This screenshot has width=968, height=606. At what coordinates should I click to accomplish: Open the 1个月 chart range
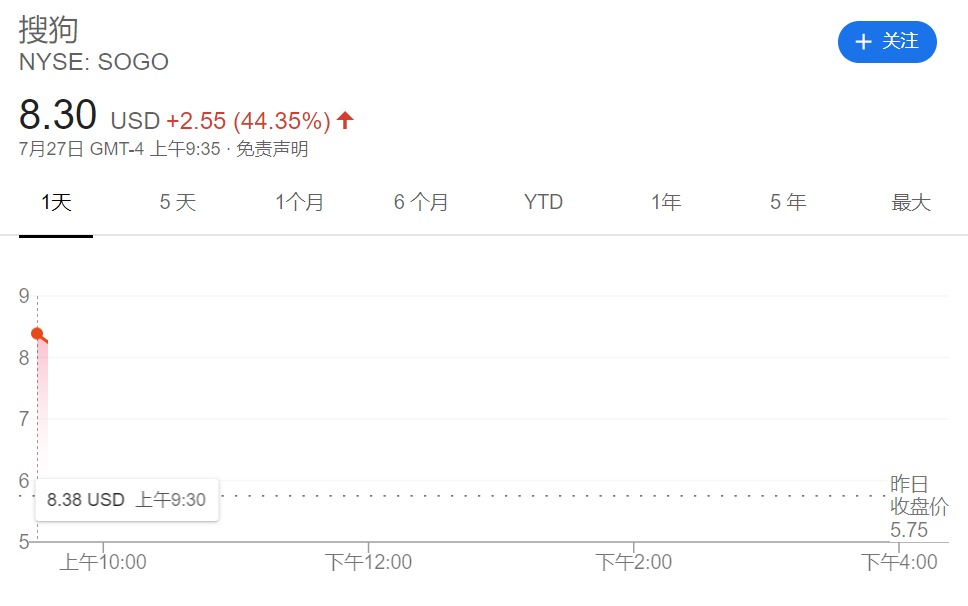click(x=299, y=202)
